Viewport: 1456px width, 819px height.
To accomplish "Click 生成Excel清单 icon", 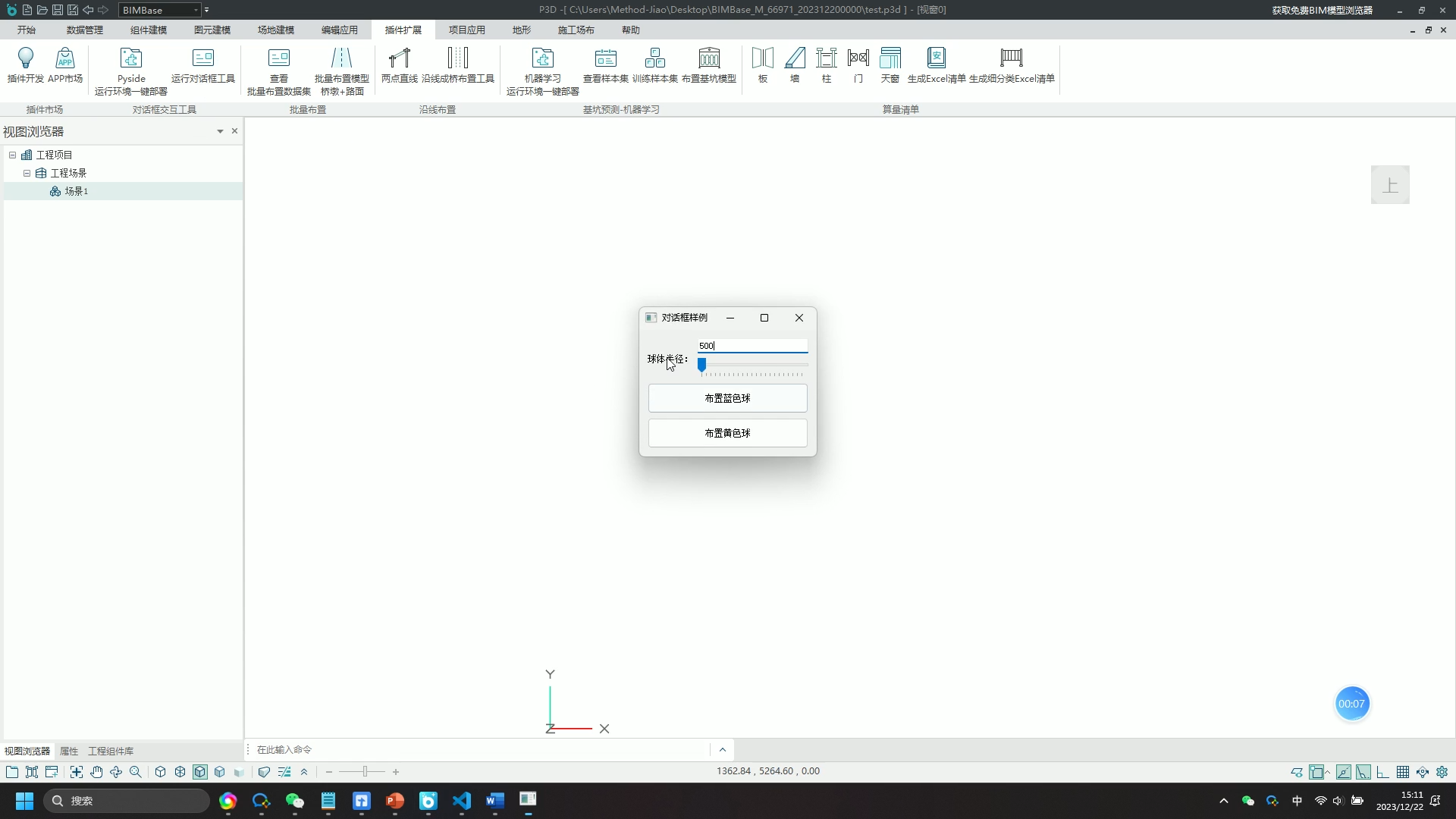I will tap(937, 59).
